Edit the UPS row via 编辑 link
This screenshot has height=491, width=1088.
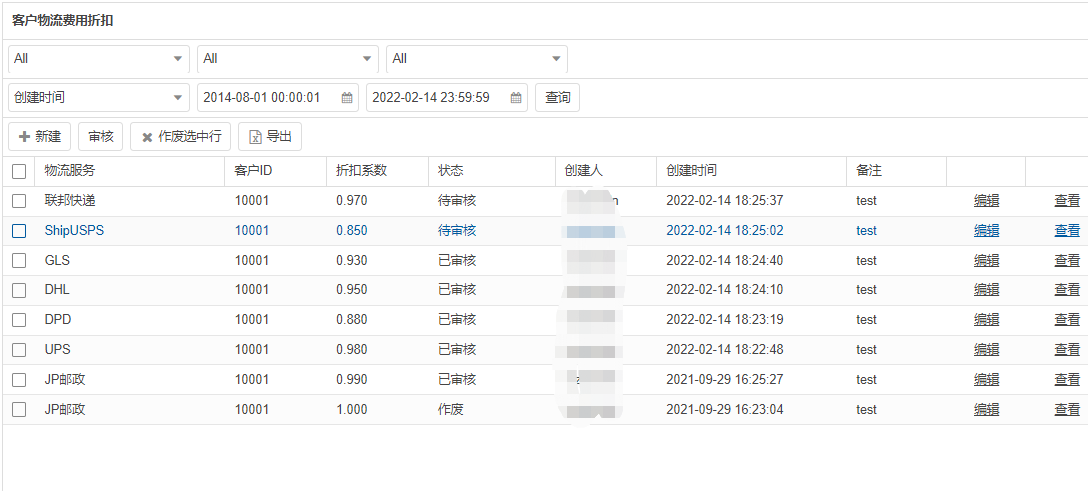987,350
